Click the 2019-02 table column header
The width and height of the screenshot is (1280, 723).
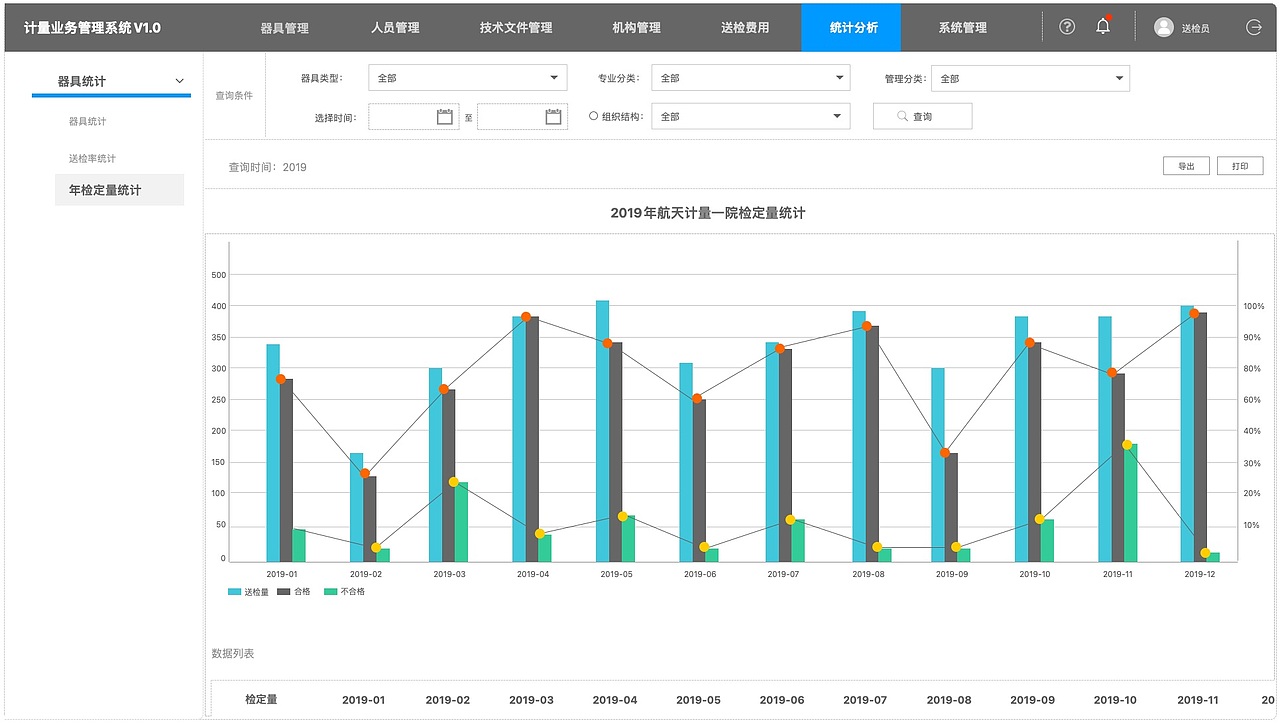pyautogui.click(x=448, y=700)
